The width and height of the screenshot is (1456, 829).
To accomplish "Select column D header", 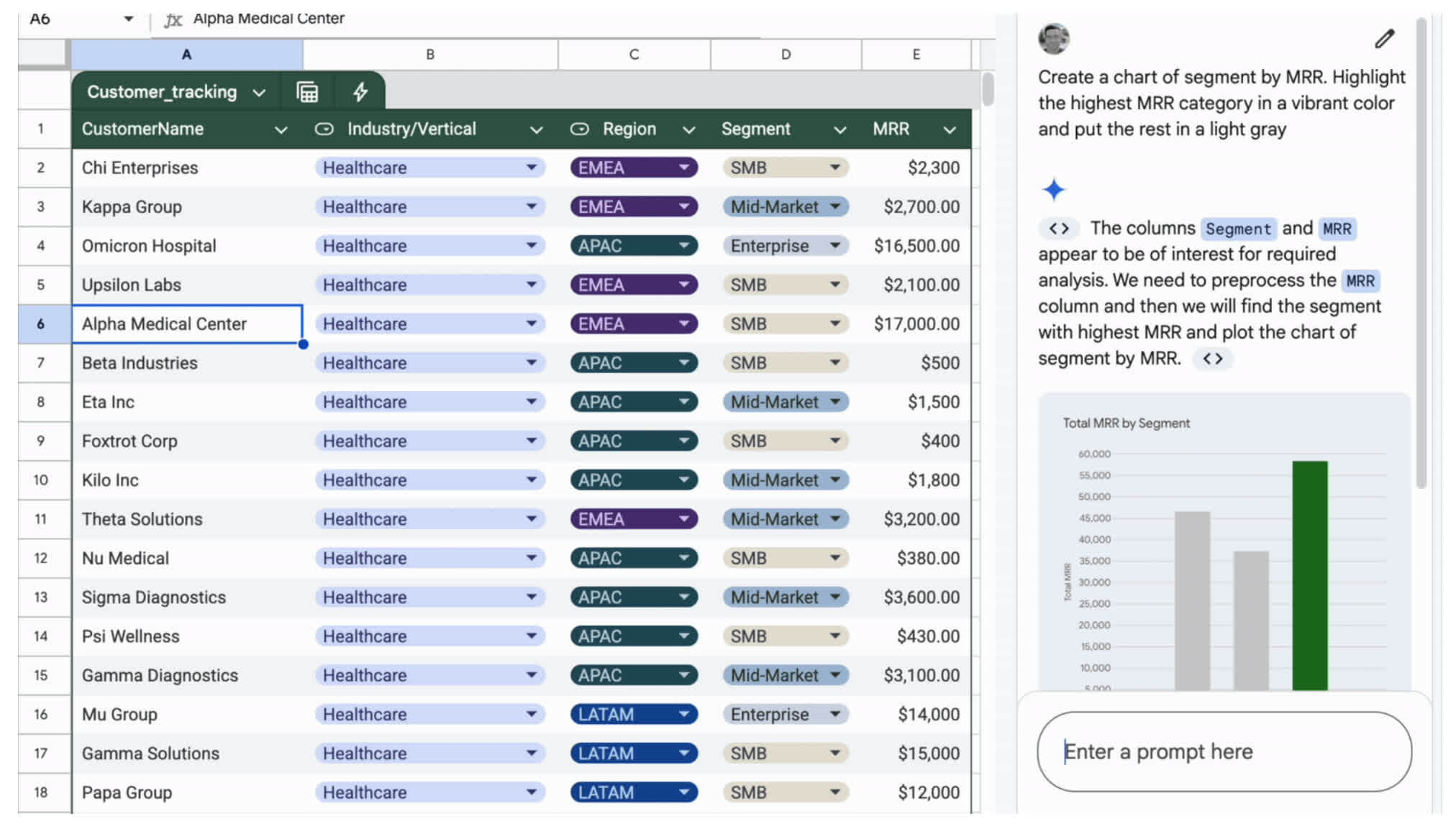I will click(786, 54).
